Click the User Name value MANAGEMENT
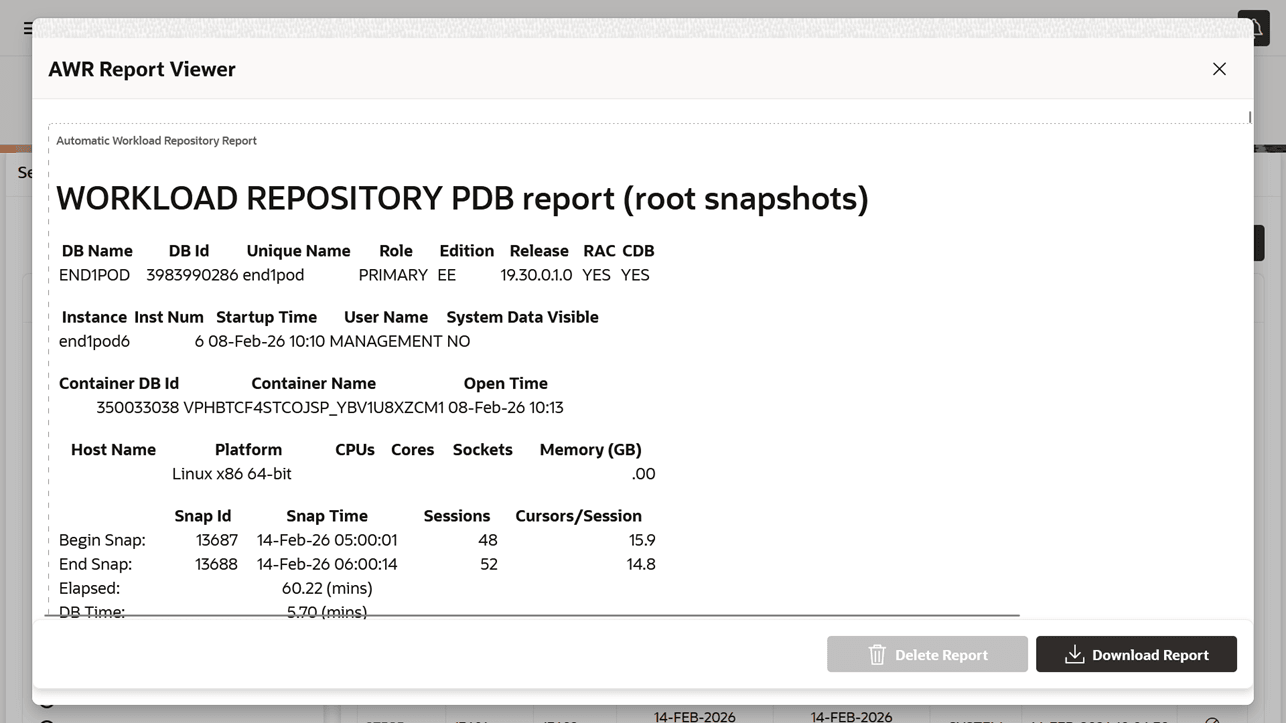Screen dimensions: 1286x723 (385, 341)
